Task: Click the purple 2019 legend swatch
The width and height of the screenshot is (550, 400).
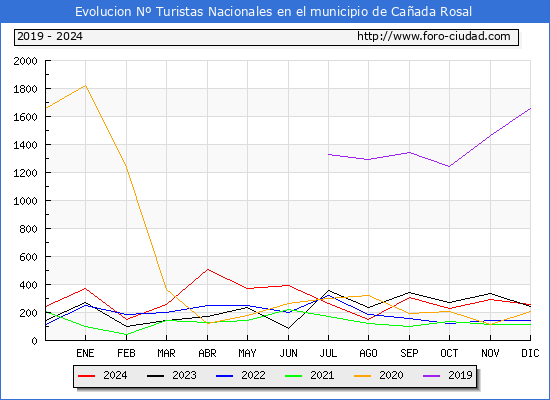Action: click(431, 376)
